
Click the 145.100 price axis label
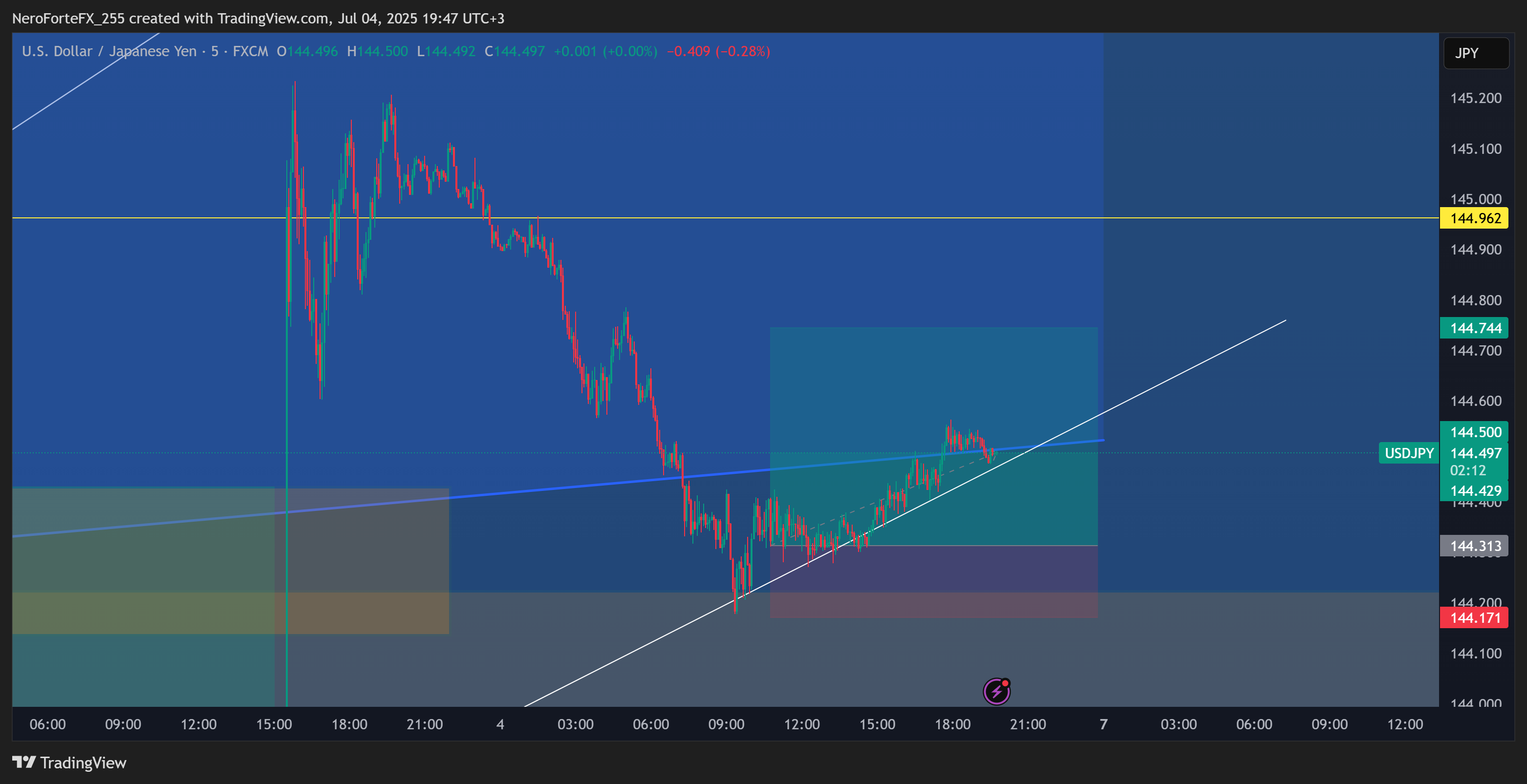point(1475,149)
